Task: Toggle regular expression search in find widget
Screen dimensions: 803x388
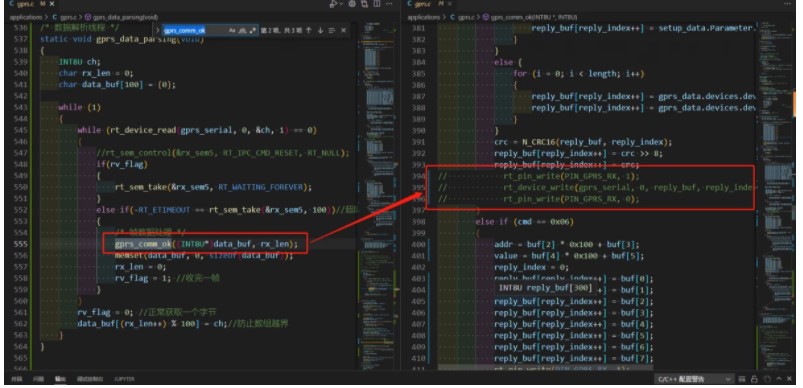Action: coord(252,30)
